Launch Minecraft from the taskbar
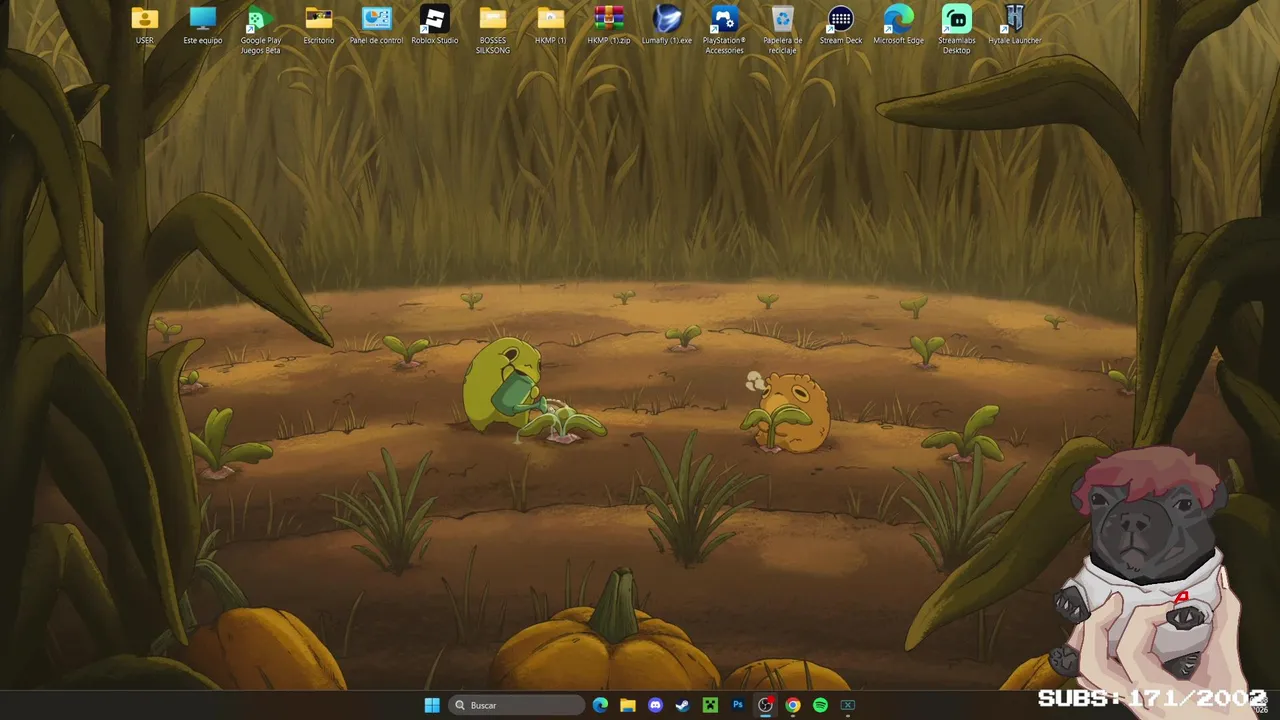This screenshot has width=1280, height=720. (x=710, y=705)
